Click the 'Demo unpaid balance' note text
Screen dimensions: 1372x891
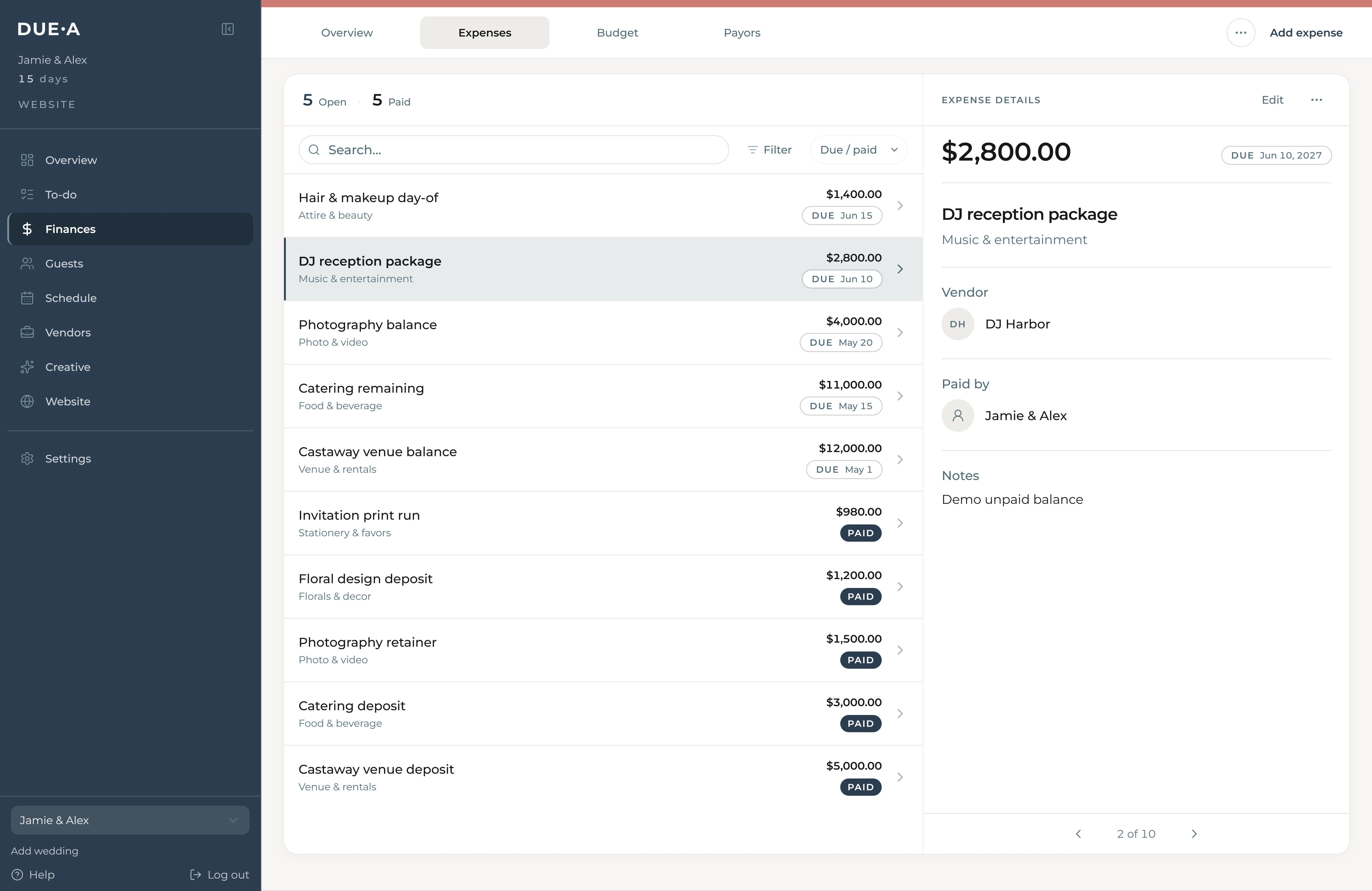pyautogui.click(x=1012, y=500)
